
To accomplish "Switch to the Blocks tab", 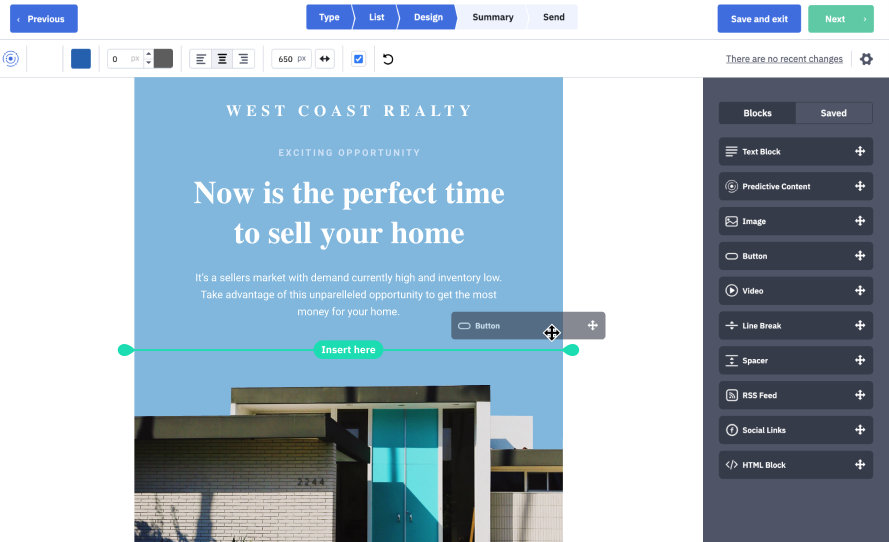I will click(x=757, y=113).
